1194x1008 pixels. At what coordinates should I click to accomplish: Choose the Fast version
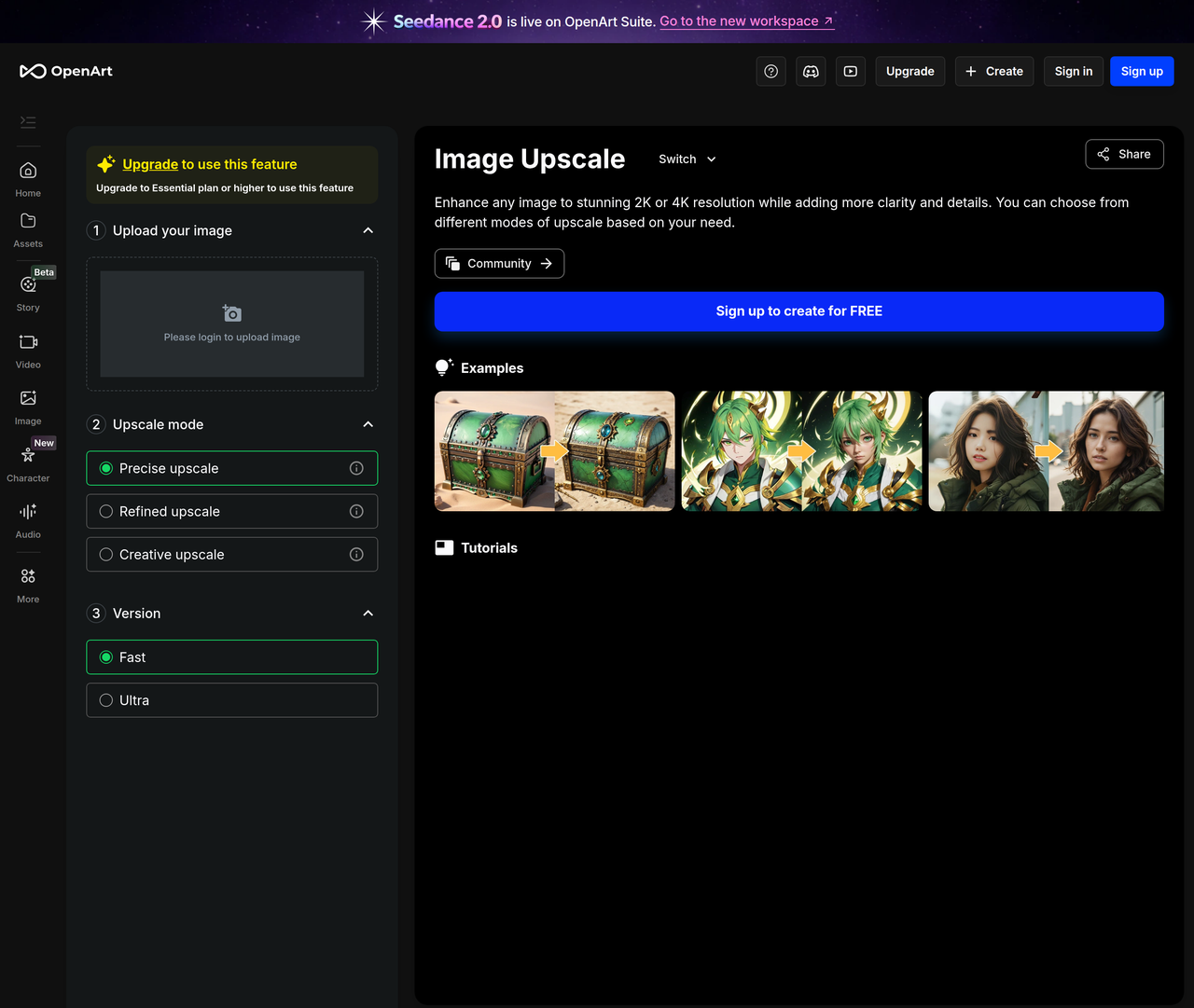point(232,657)
